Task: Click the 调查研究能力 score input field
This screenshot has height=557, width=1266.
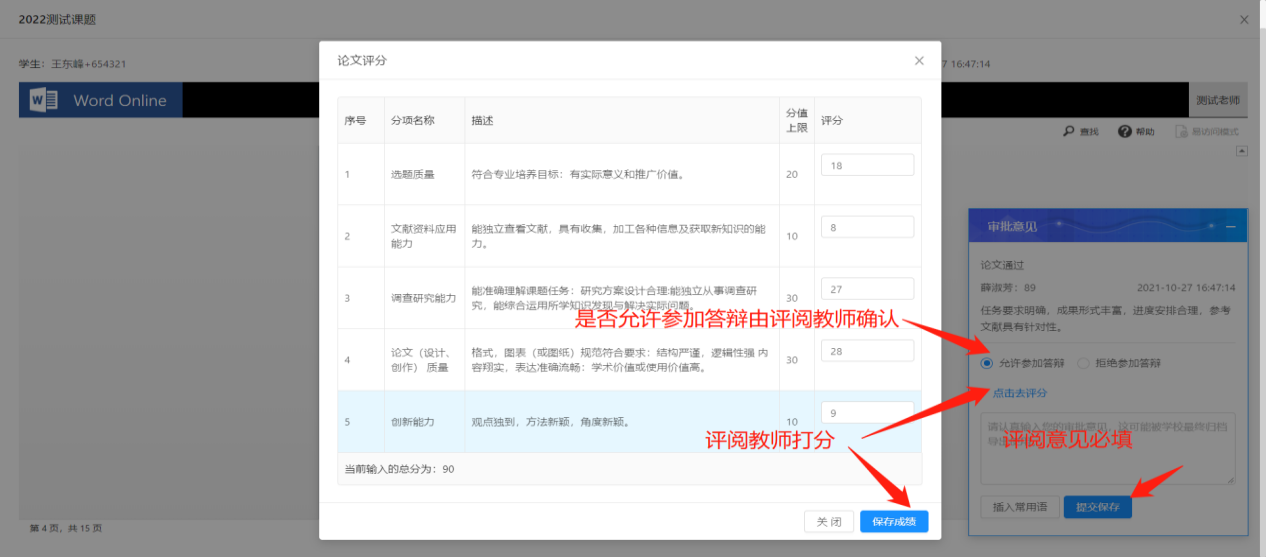Action: (867, 289)
